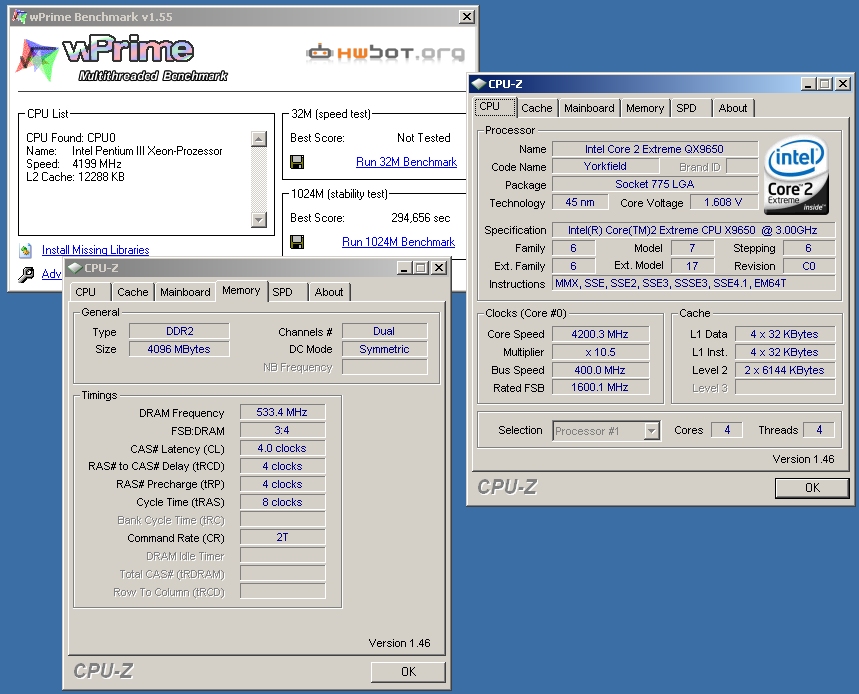Screen dimensions: 859x694
Task: Minimize the CPU-Z memory window
Action: point(404,268)
